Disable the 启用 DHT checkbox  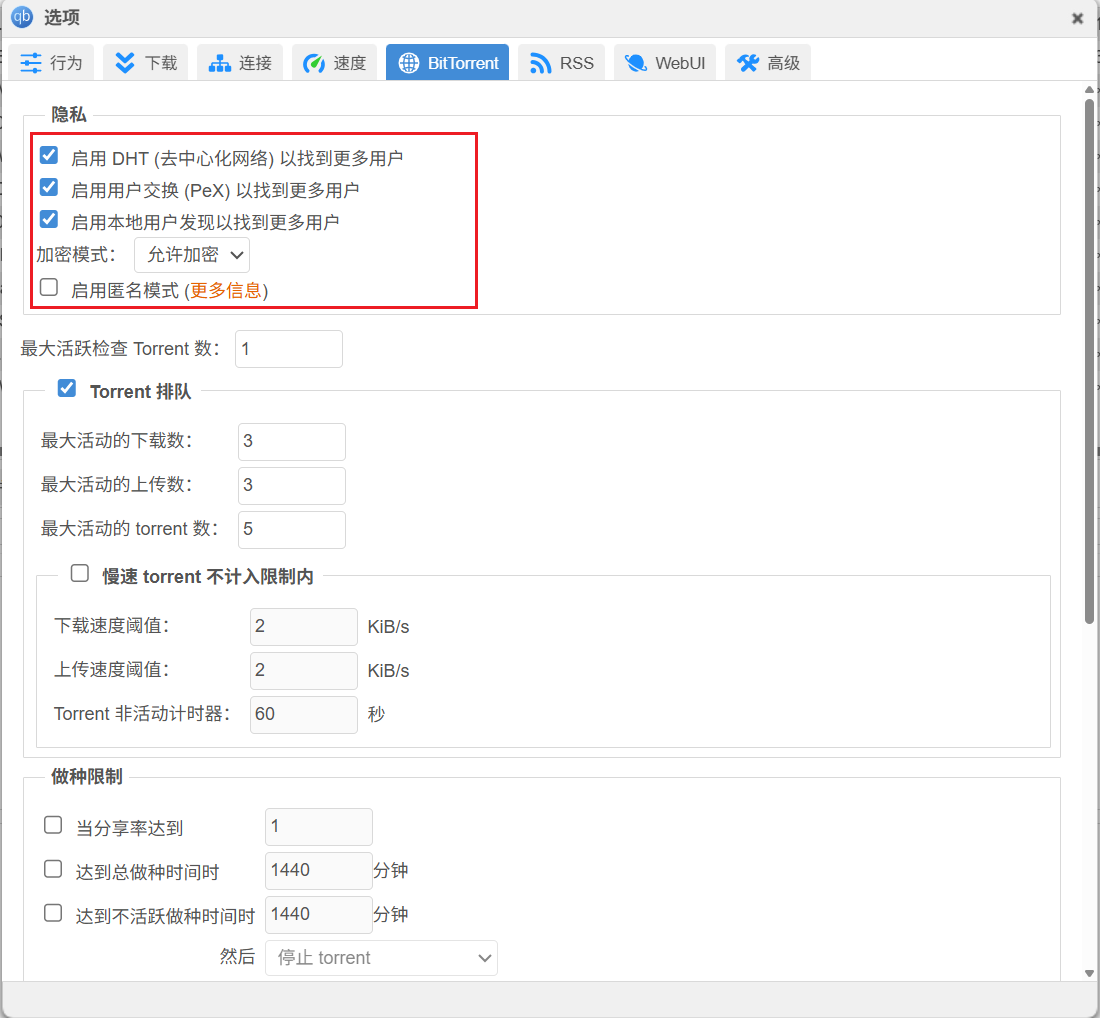[49, 156]
